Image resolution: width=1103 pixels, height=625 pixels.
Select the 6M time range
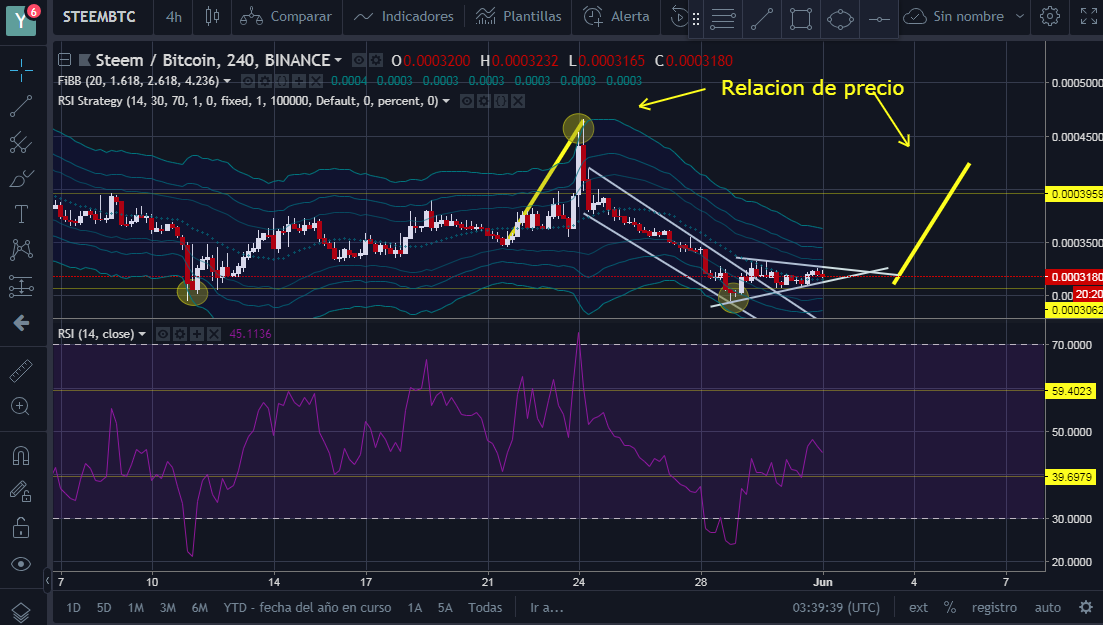(x=199, y=607)
